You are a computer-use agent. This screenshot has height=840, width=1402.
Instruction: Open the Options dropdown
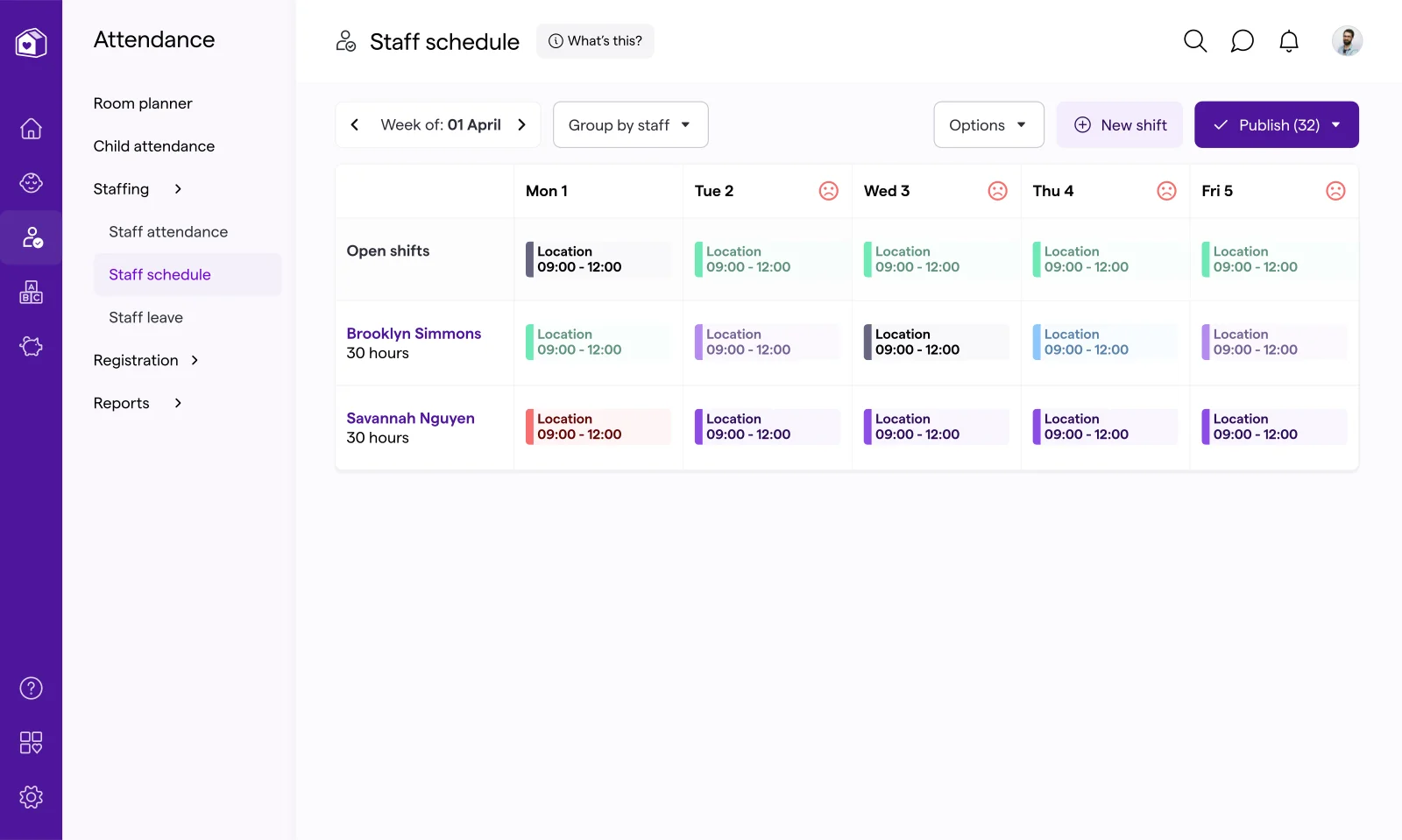tap(988, 124)
